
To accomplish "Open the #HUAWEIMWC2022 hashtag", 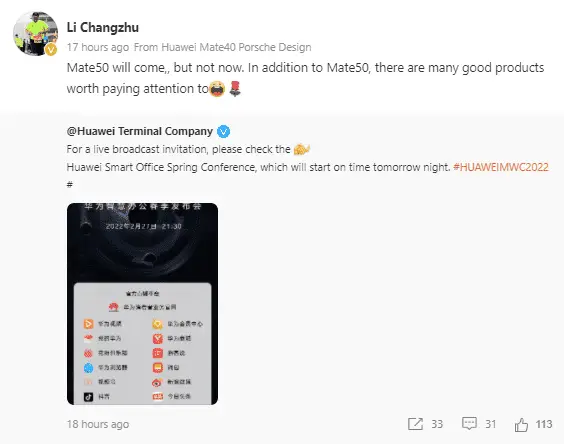I will coord(501,167).
